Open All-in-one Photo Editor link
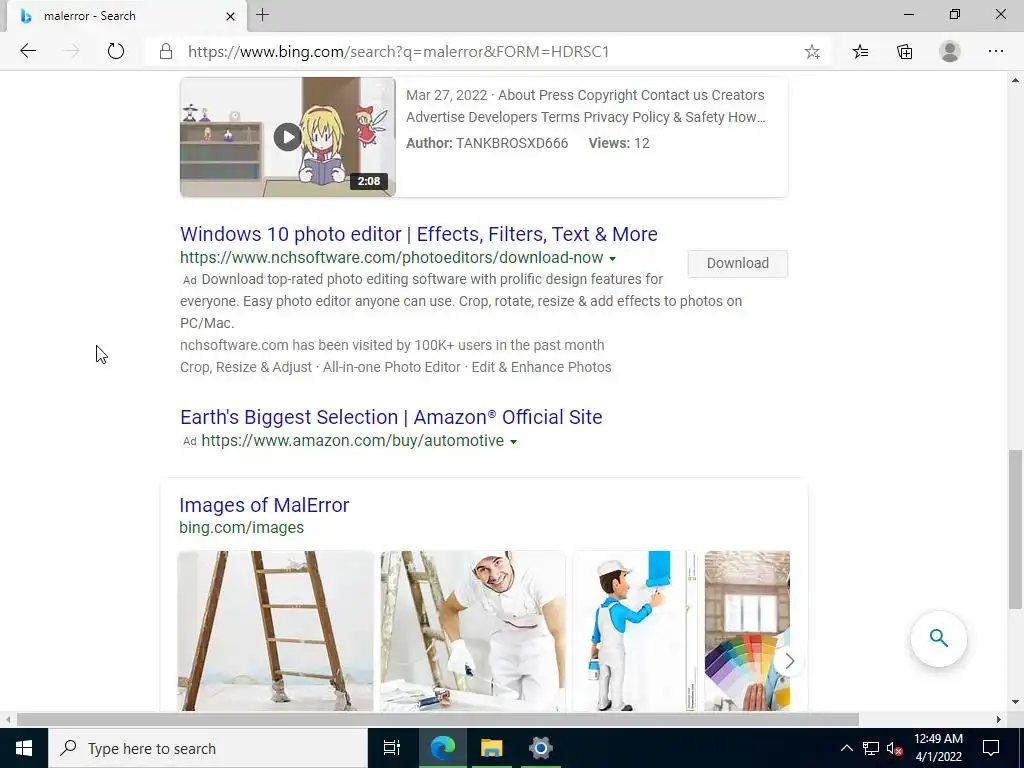Viewport: 1024px width, 768px height. click(392, 367)
